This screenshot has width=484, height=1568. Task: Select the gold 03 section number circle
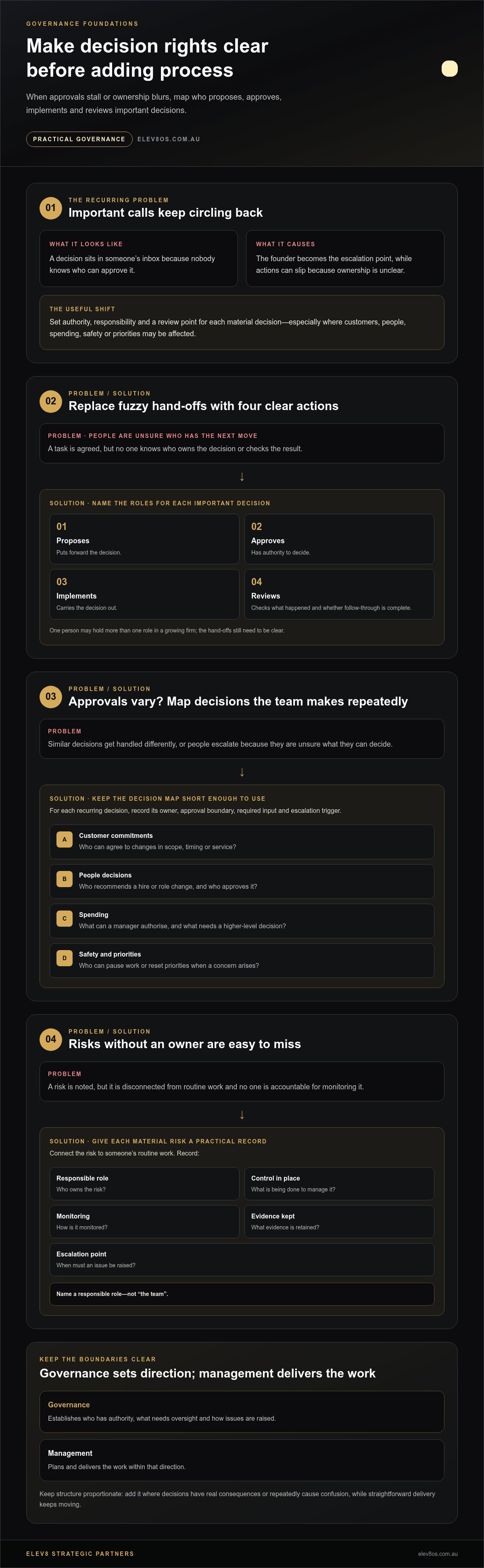[50, 696]
